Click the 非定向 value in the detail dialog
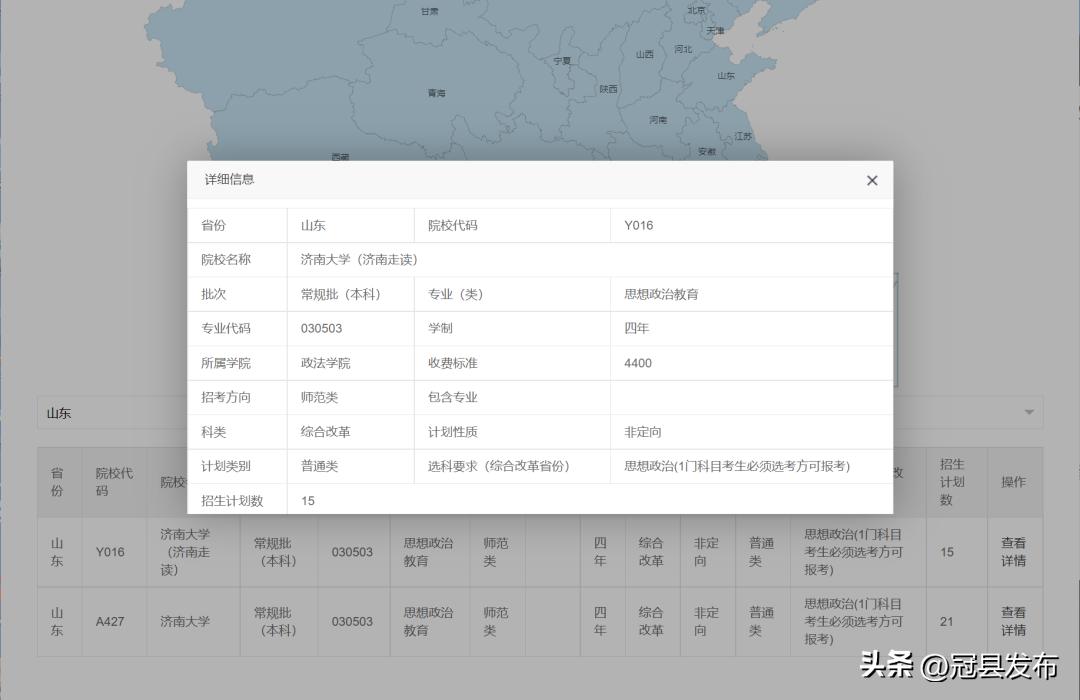This screenshot has height=700, width=1080. tap(643, 432)
